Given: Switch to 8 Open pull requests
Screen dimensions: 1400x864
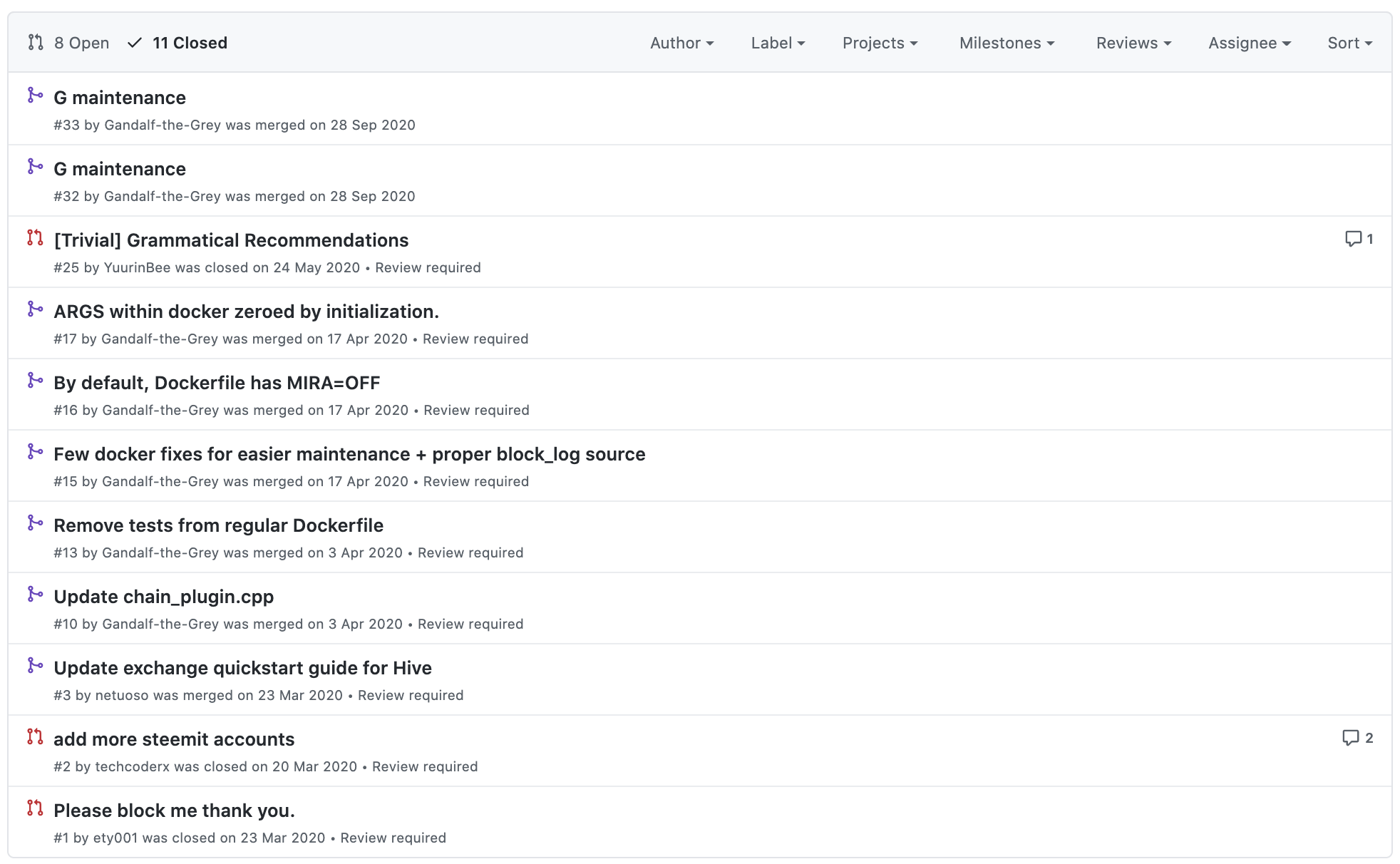Looking at the screenshot, I should pyautogui.click(x=81, y=43).
